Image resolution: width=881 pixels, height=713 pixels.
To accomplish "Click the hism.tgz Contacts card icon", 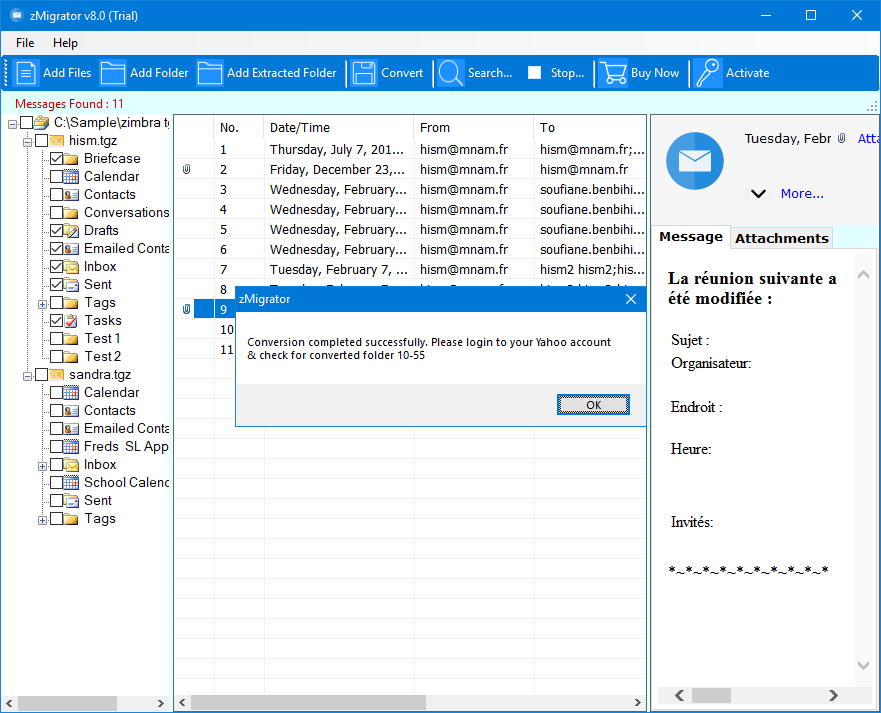I will [71, 195].
